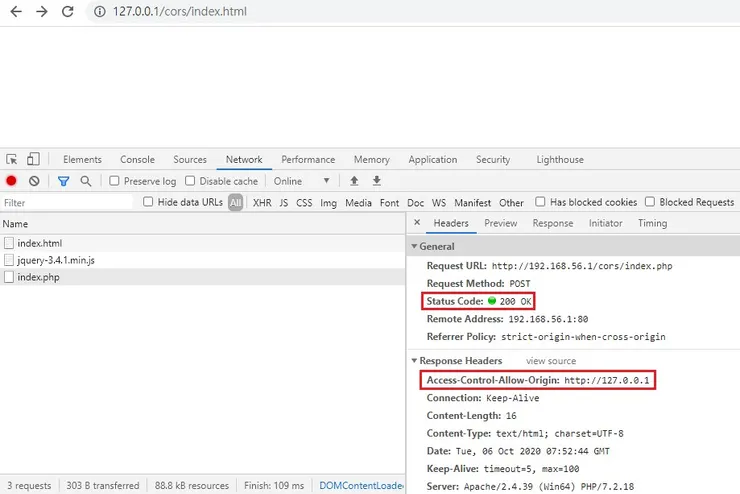Collapse the Response Headers section
Image resolution: width=740 pixels, height=494 pixels.
(x=414, y=360)
